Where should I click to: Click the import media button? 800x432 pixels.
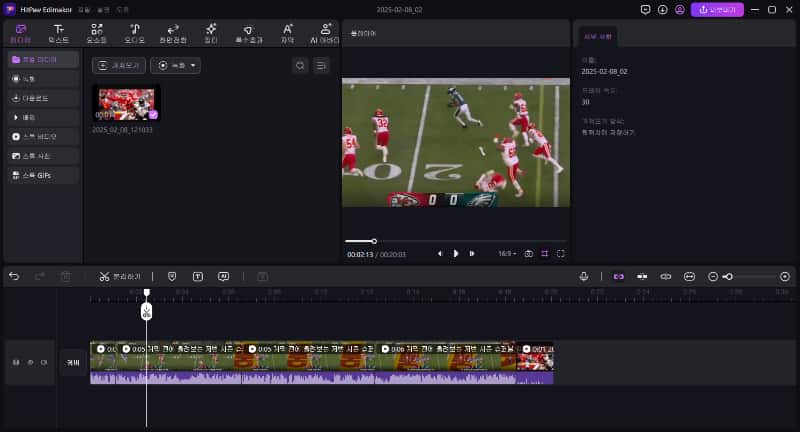point(119,65)
